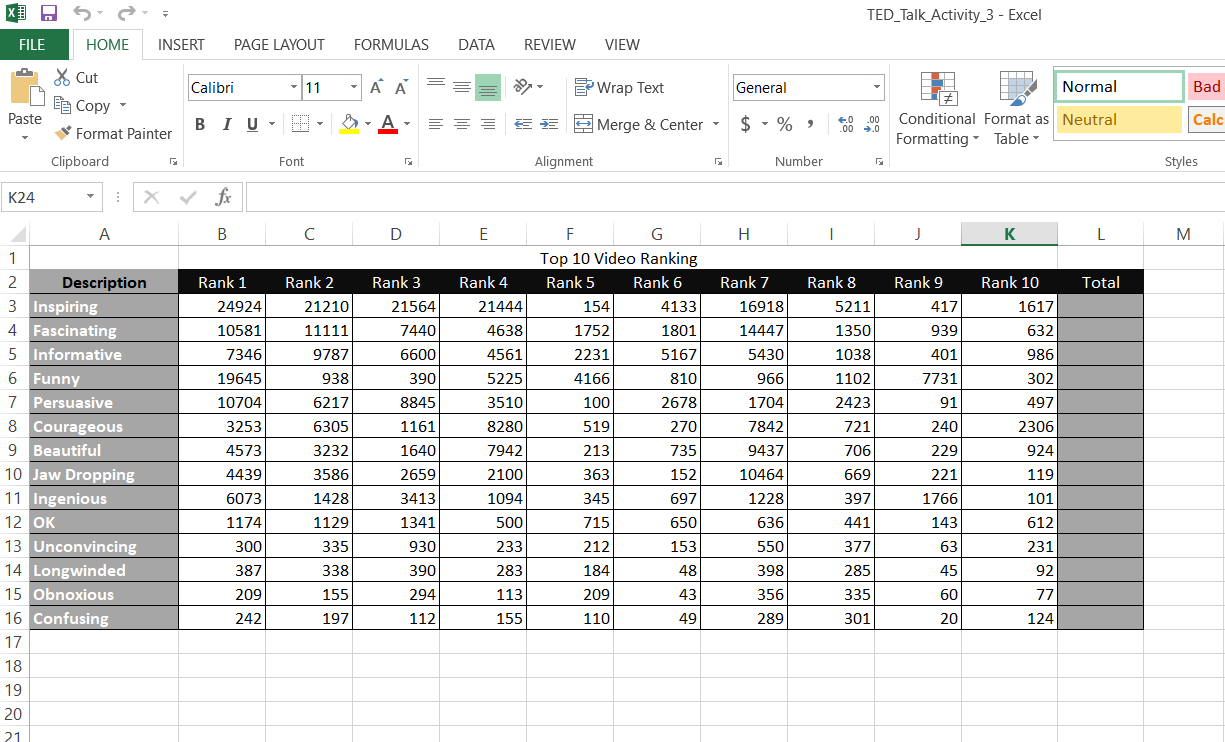Screen dimensions: 1225x742
Task: Toggle Underline formatting
Action: point(251,124)
